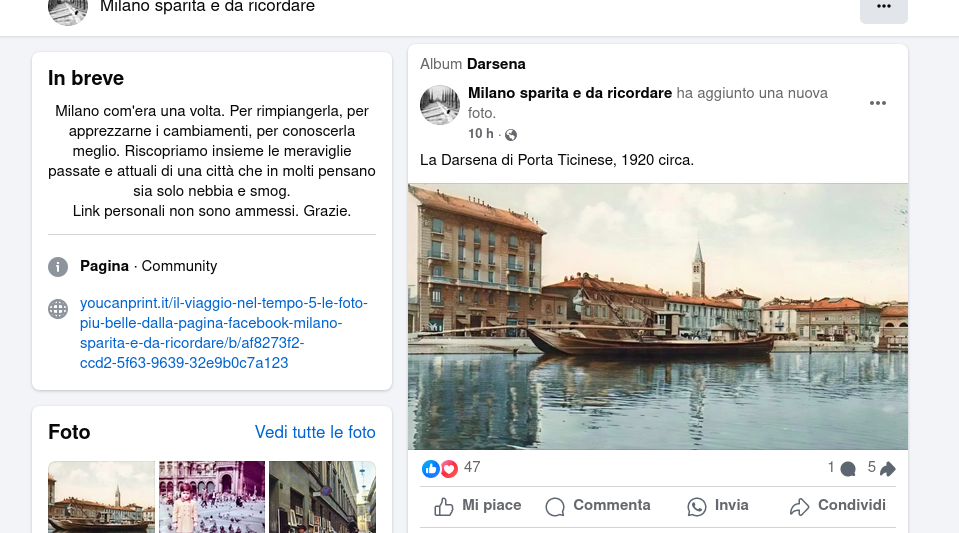Click the share arrow icon beside count 5
This screenshot has width=959, height=533.
point(887,468)
